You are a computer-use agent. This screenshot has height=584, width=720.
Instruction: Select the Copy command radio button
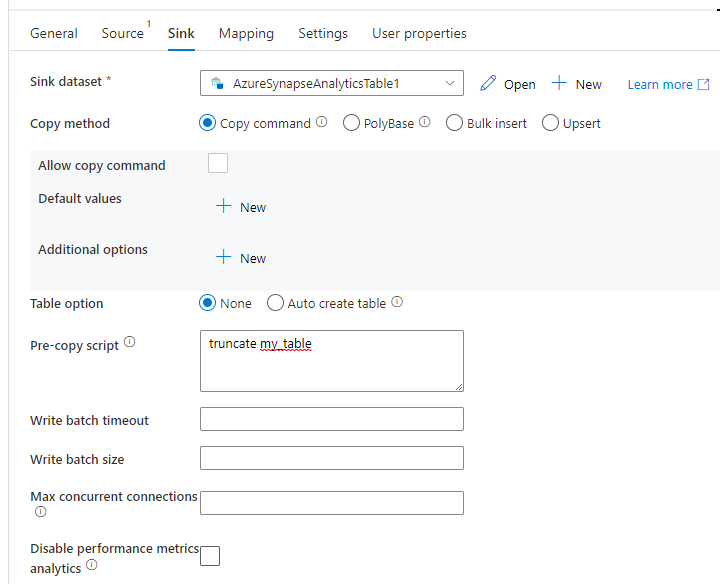tap(208, 123)
